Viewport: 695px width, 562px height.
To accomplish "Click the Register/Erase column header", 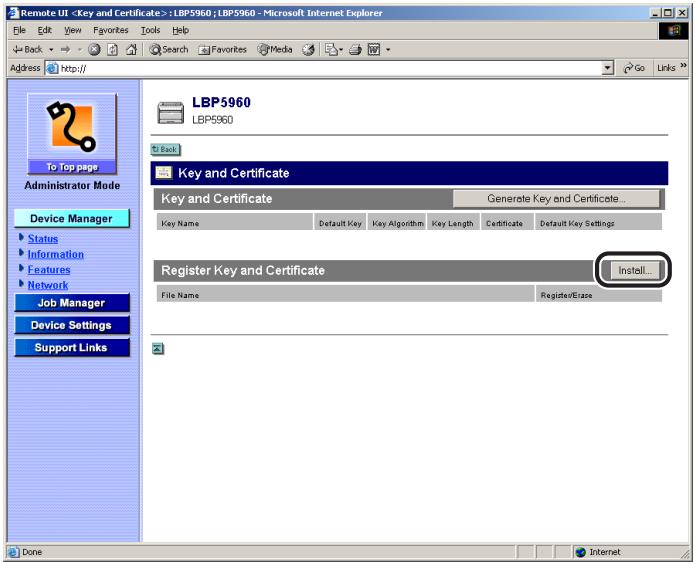I will (599, 295).
